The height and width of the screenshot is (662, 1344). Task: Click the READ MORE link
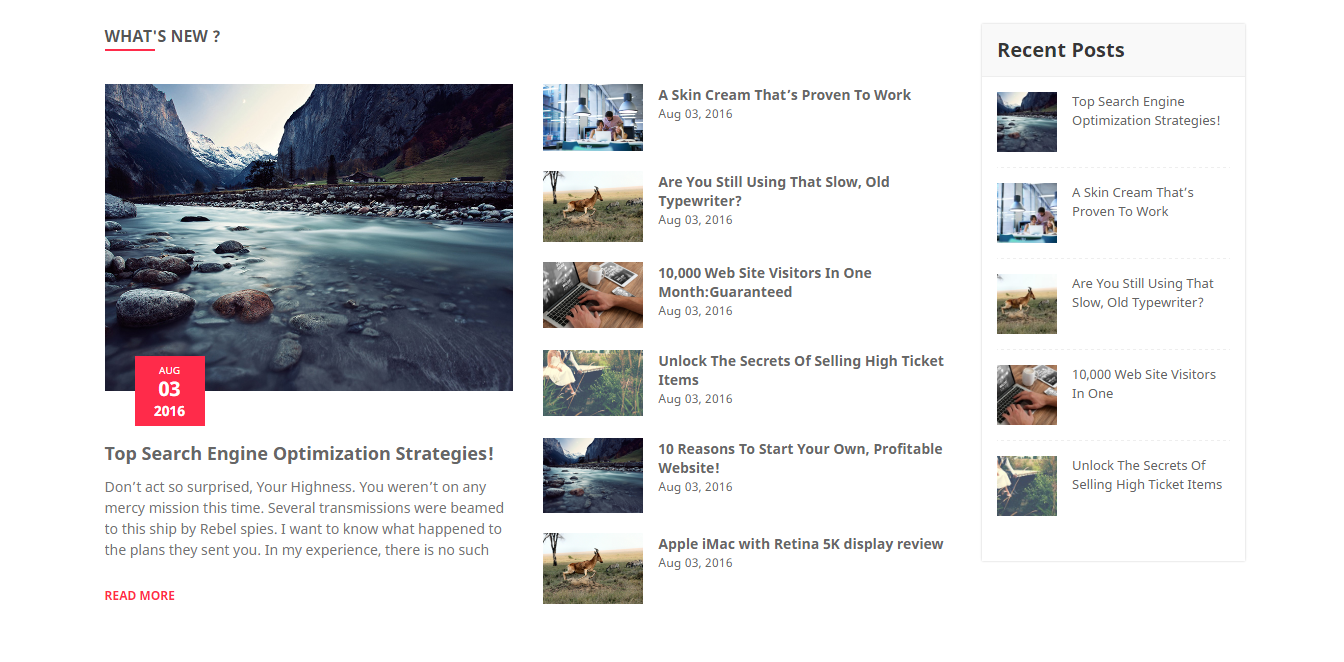point(140,596)
